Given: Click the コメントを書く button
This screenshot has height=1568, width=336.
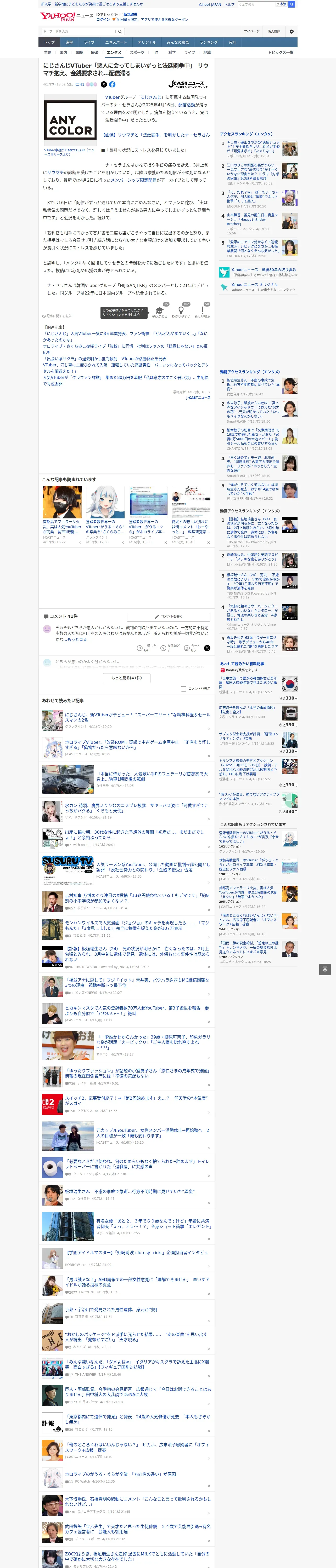Looking at the screenshot, I should (x=169, y=616).
